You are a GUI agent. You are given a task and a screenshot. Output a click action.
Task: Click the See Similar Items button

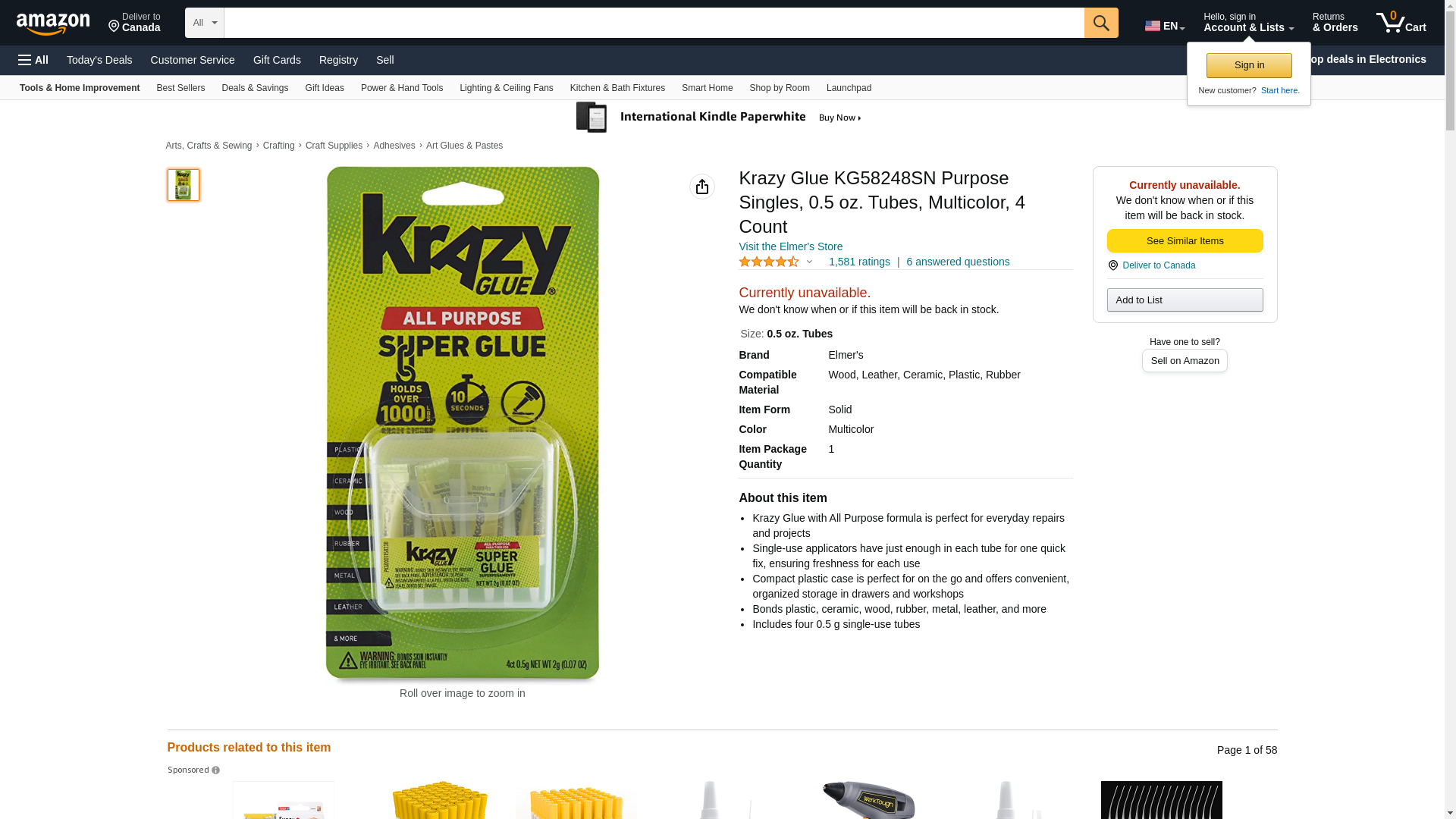click(x=1185, y=241)
